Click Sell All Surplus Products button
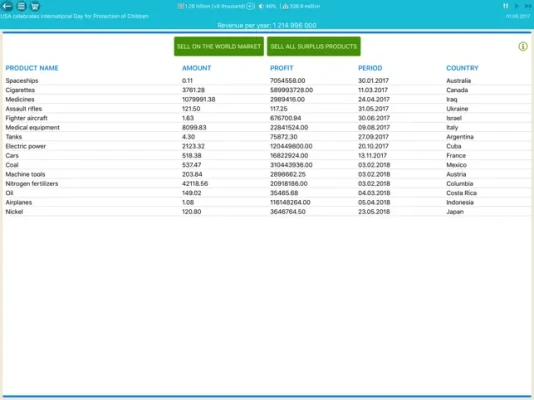Screen dimensions: 534x400 314,46
